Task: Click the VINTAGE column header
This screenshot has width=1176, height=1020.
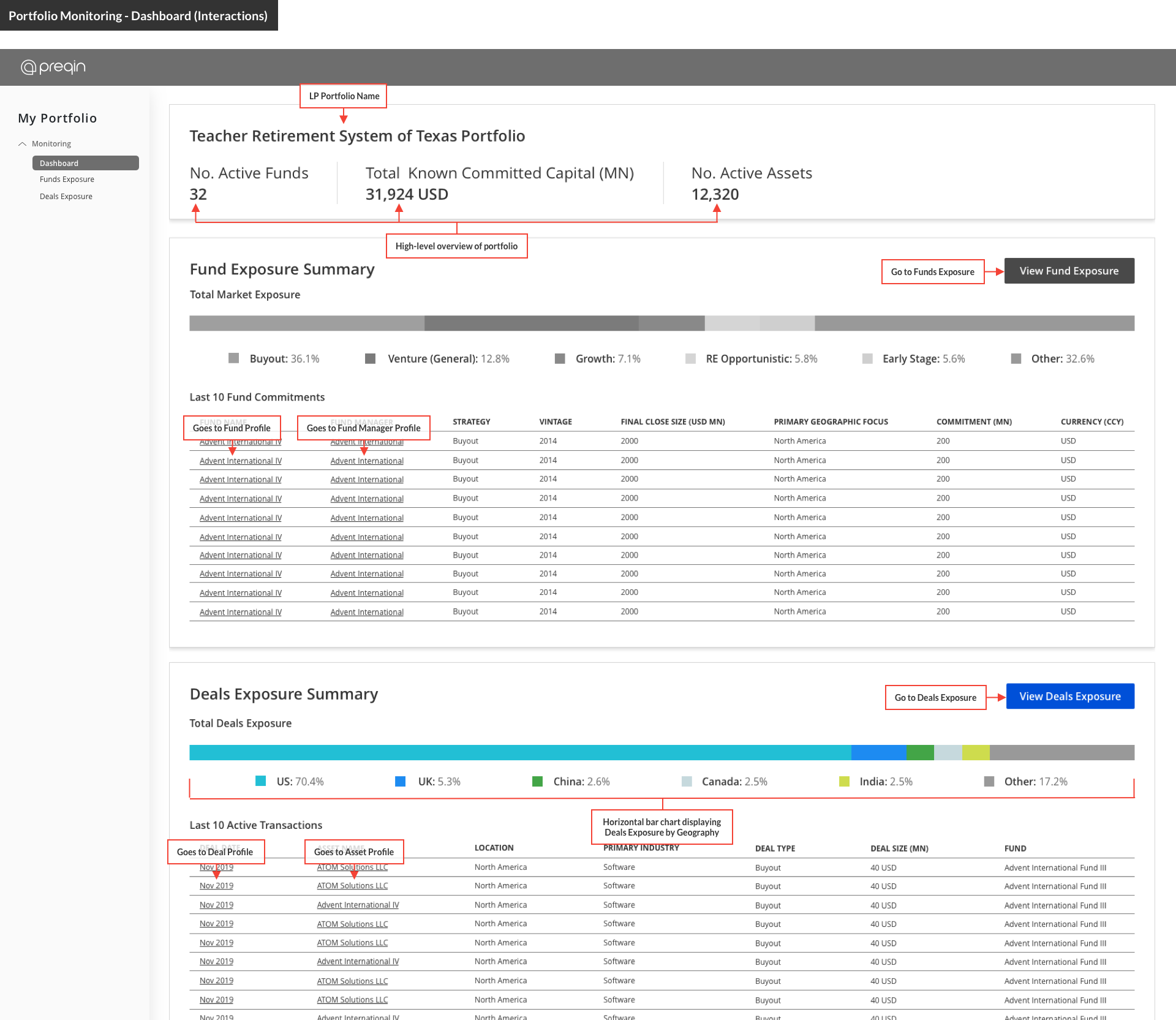Action: point(556,422)
